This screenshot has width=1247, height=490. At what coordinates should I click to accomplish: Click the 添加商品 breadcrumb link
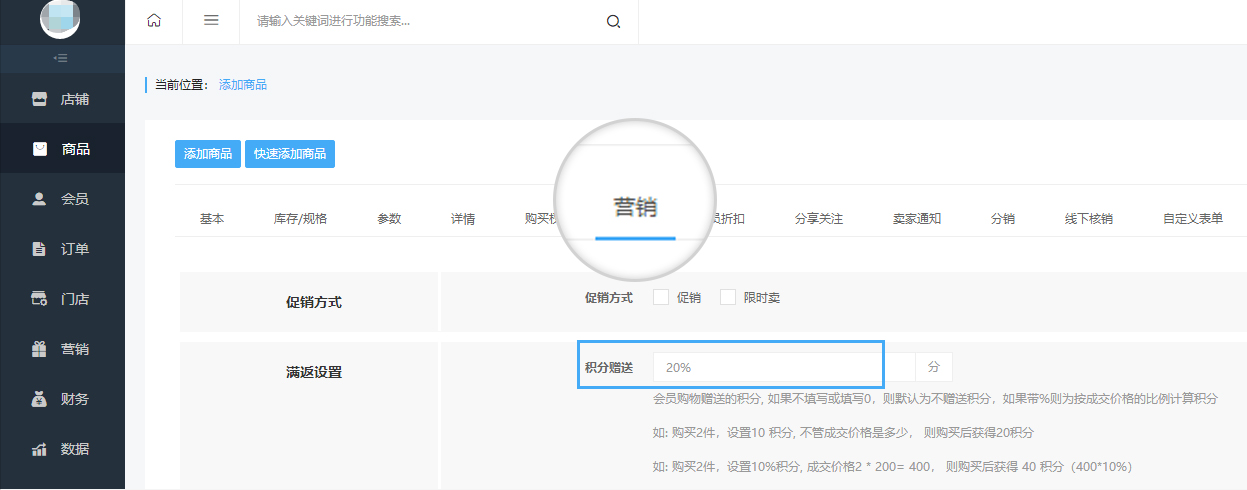click(x=243, y=85)
